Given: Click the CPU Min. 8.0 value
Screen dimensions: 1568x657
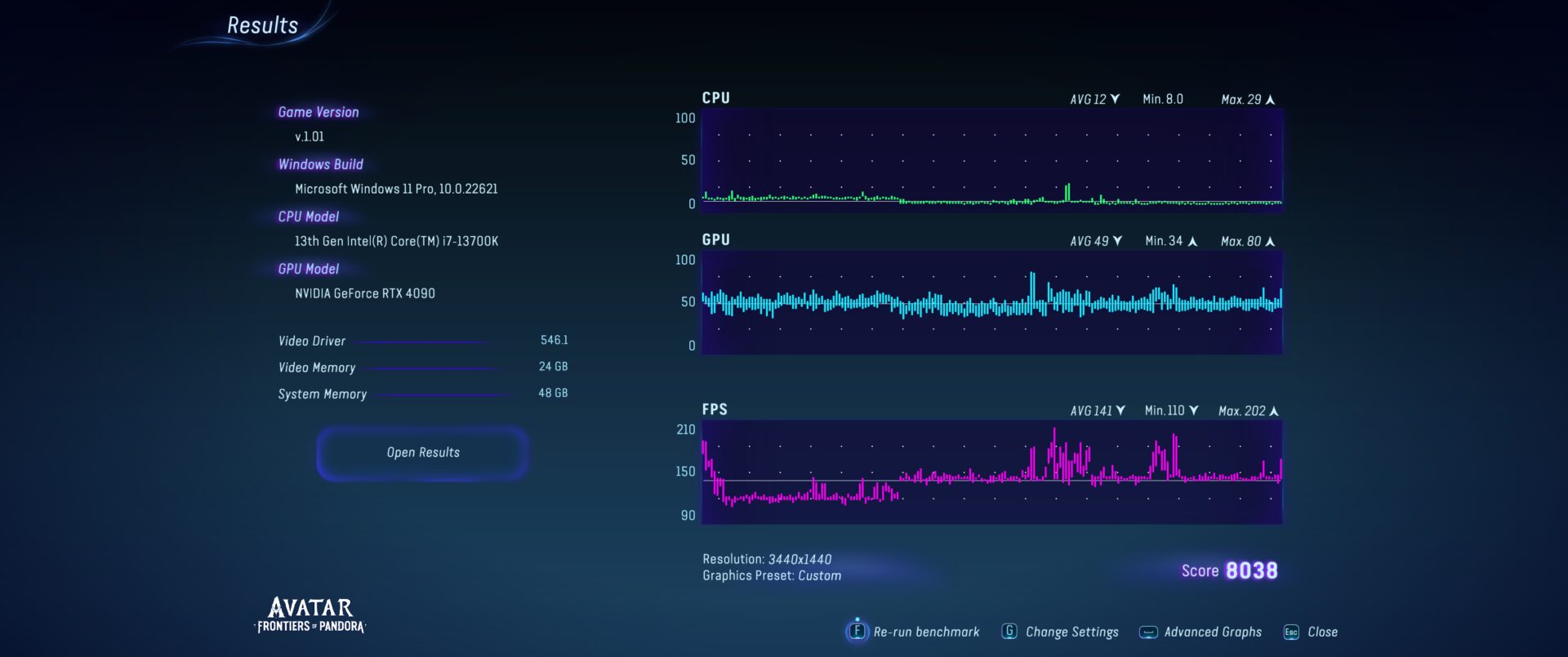Looking at the screenshot, I should coord(1163,99).
